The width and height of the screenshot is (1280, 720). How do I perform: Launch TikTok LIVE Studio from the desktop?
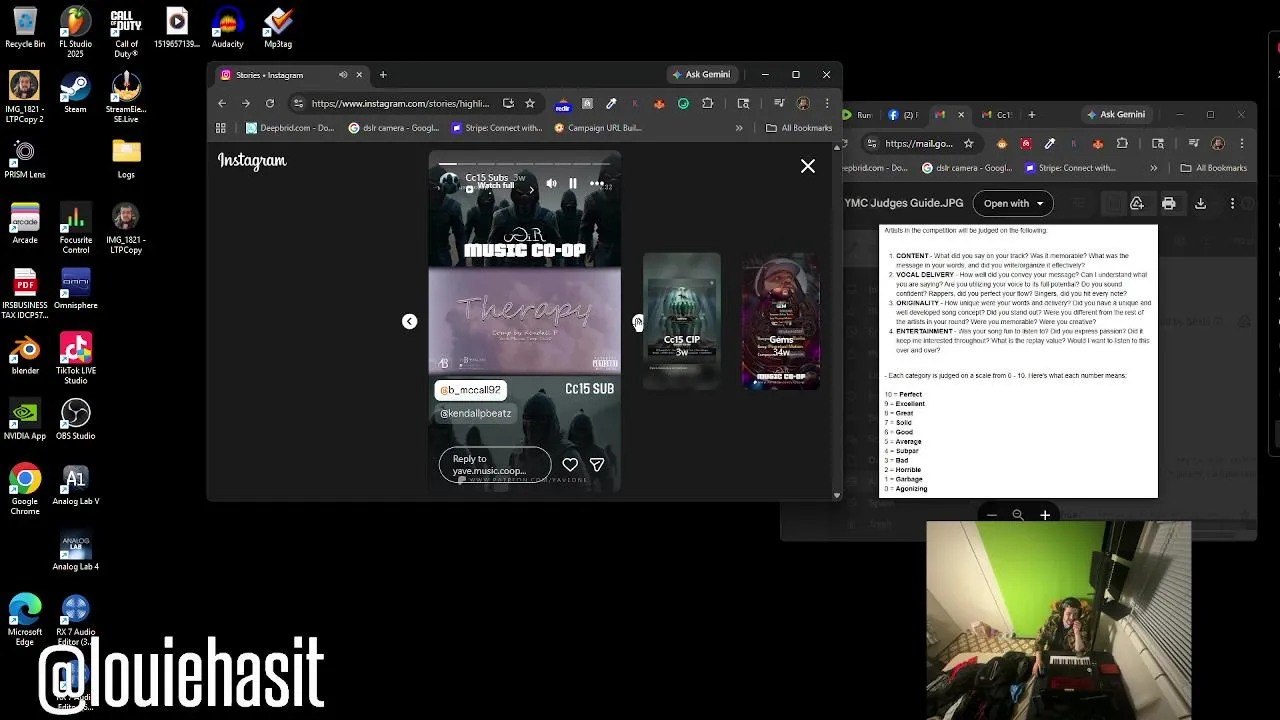[75, 358]
